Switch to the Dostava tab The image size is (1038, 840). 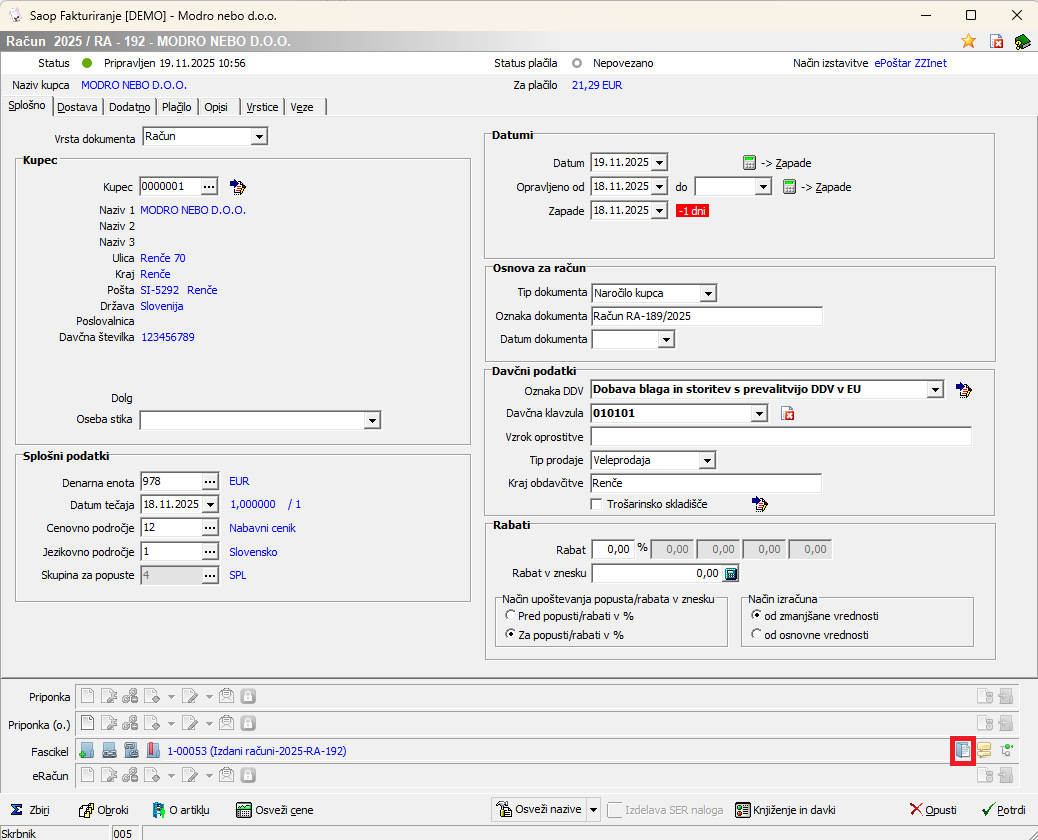[x=77, y=107]
